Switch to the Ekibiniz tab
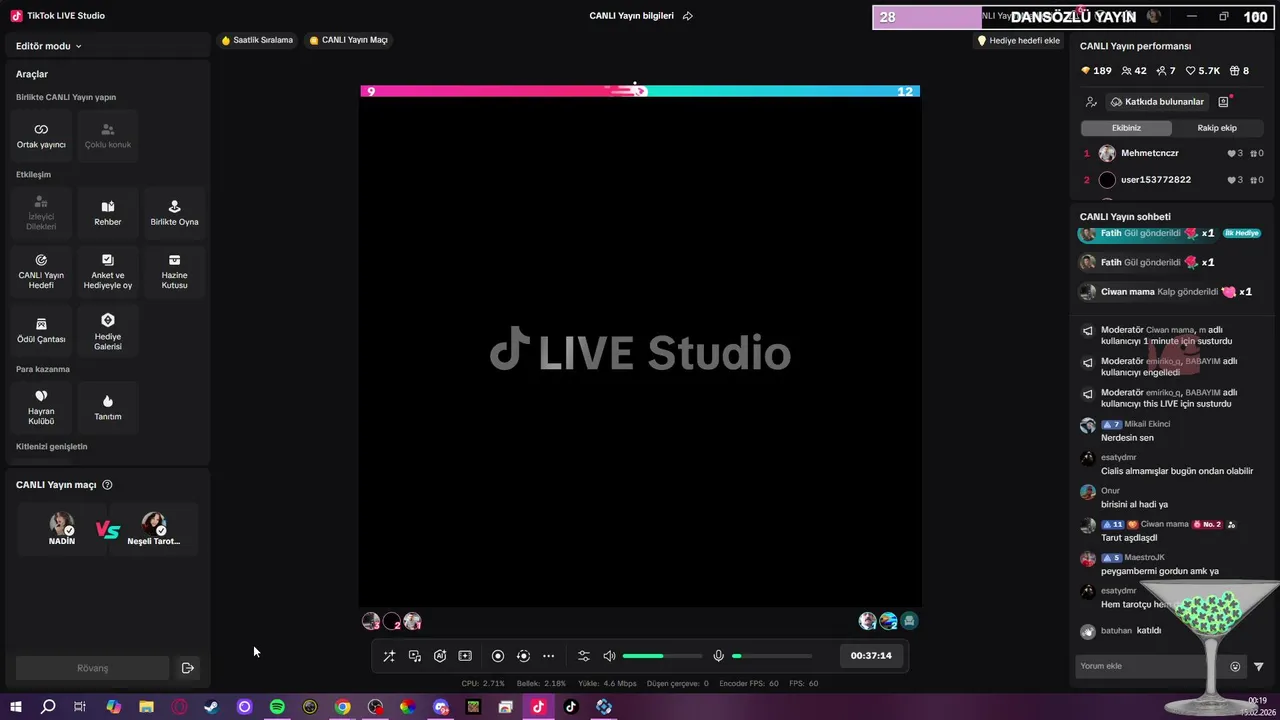The width and height of the screenshot is (1280, 720). point(1126,128)
